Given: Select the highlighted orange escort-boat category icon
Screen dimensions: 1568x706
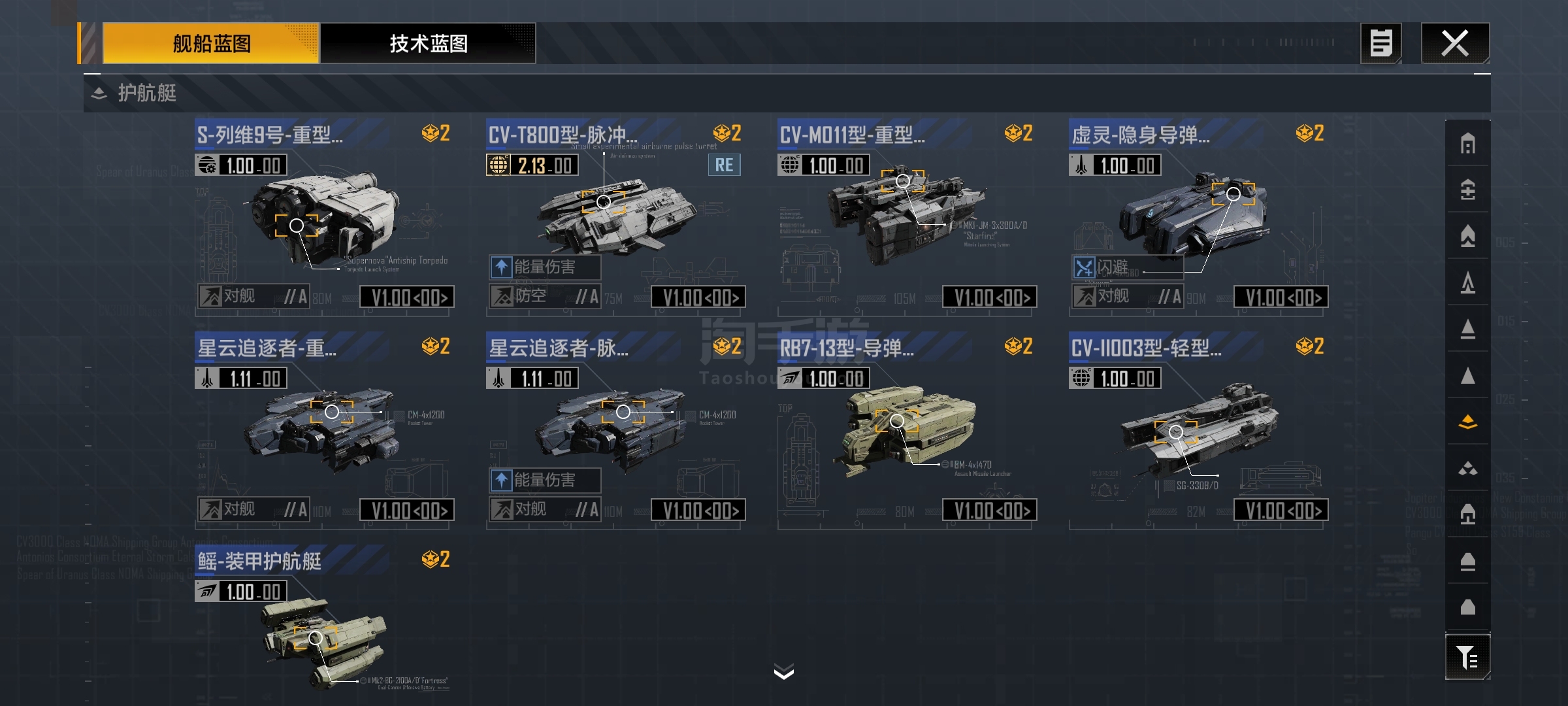Looking at the screenshot, I should coord(1467,422).
